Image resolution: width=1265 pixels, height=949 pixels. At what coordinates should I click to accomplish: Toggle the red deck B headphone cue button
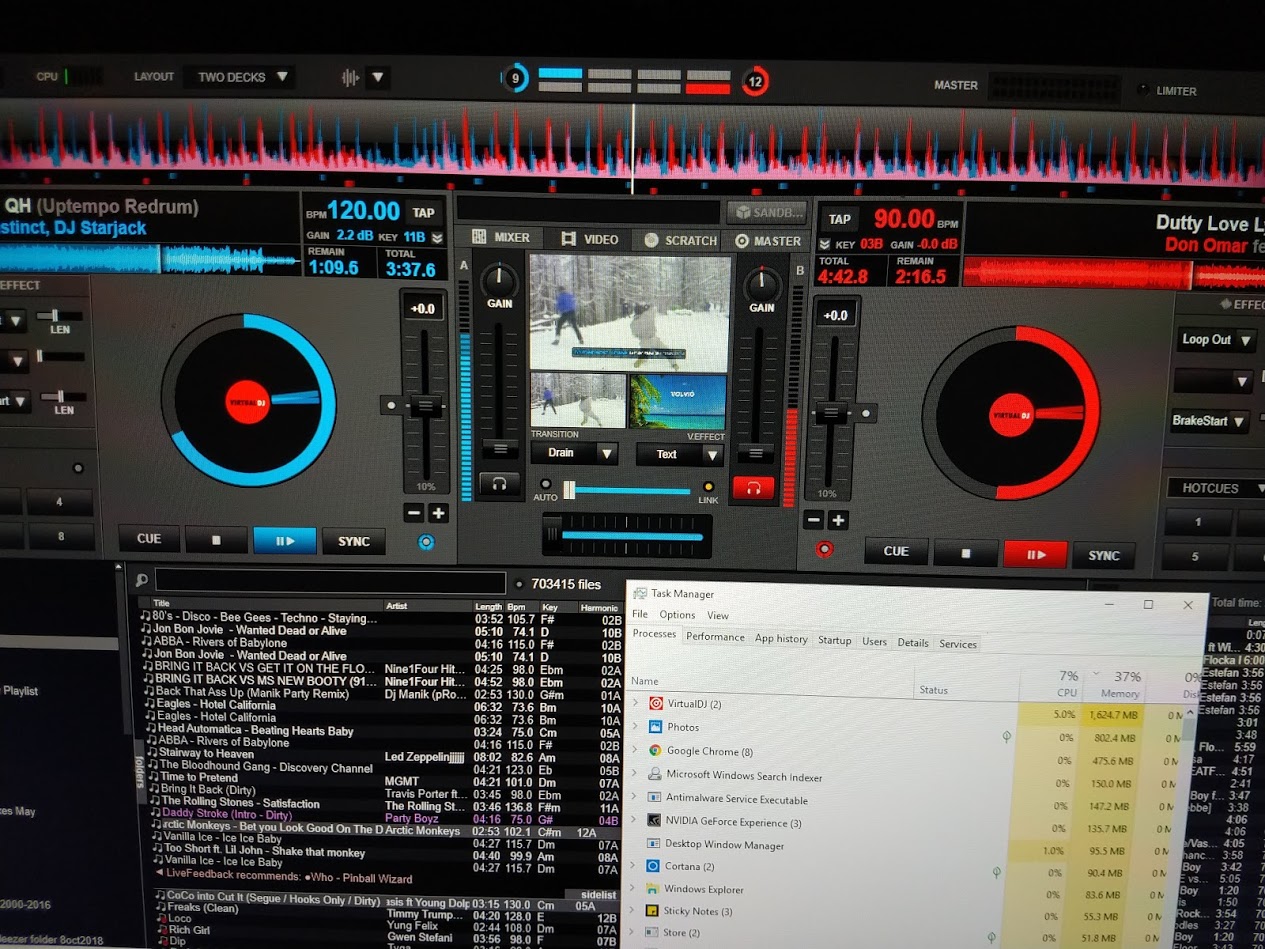753,488
